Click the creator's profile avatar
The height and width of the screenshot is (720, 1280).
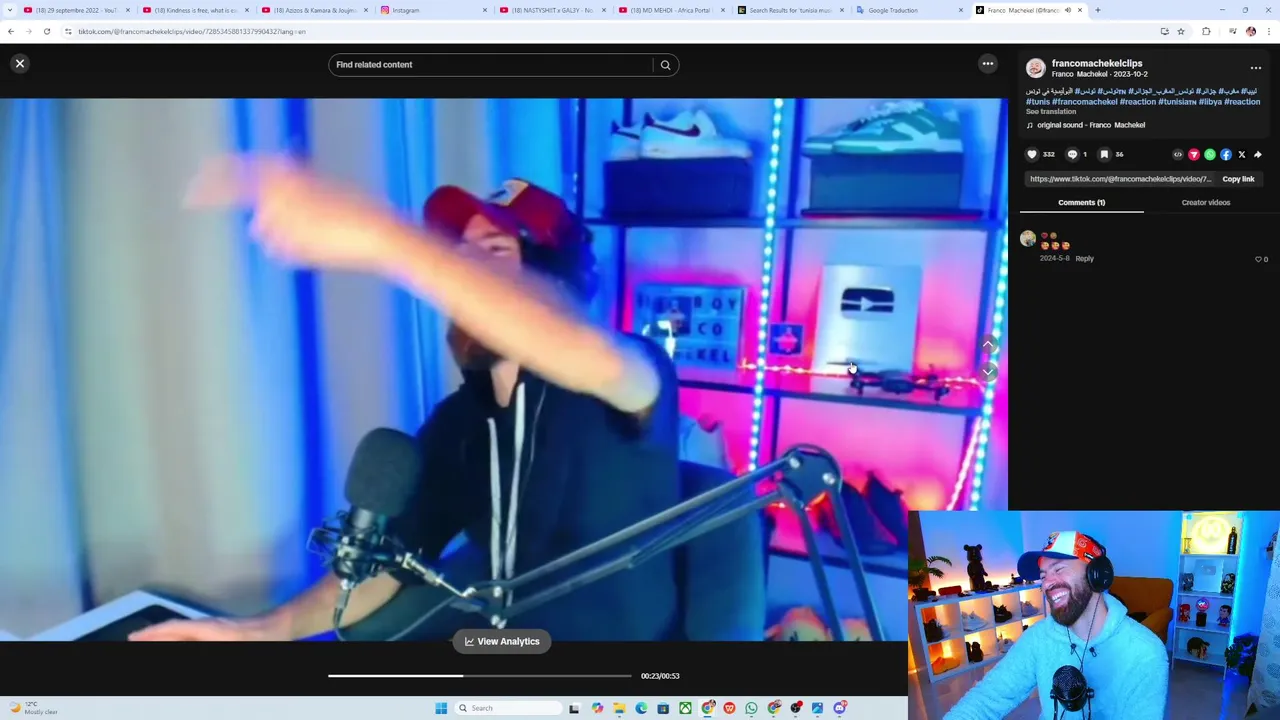pos(1036,68)
